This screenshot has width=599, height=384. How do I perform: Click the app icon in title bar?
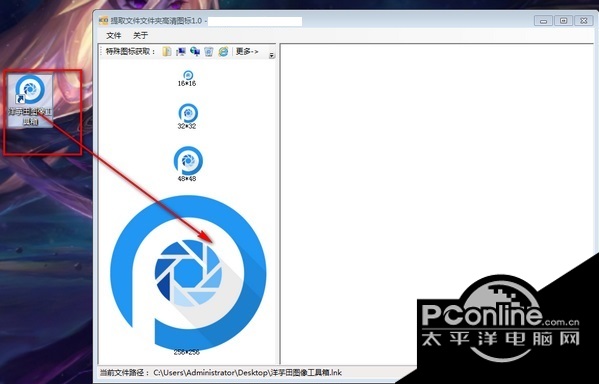[104, 21]
